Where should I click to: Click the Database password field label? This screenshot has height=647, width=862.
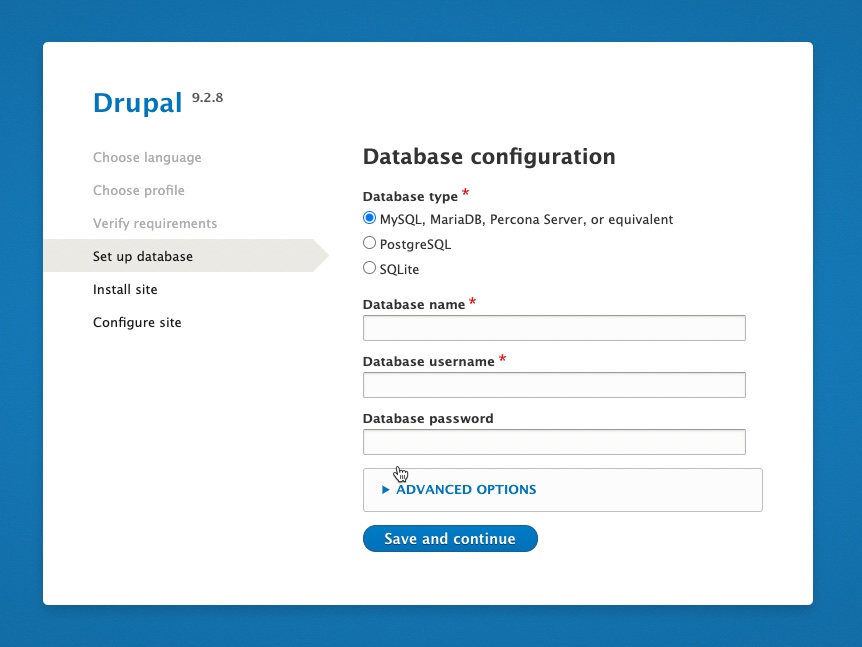click(428, 419)
